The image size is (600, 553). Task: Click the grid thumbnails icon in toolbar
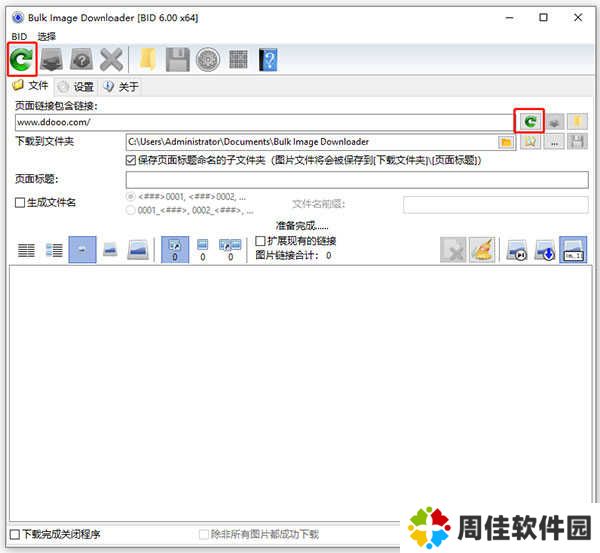238,60
